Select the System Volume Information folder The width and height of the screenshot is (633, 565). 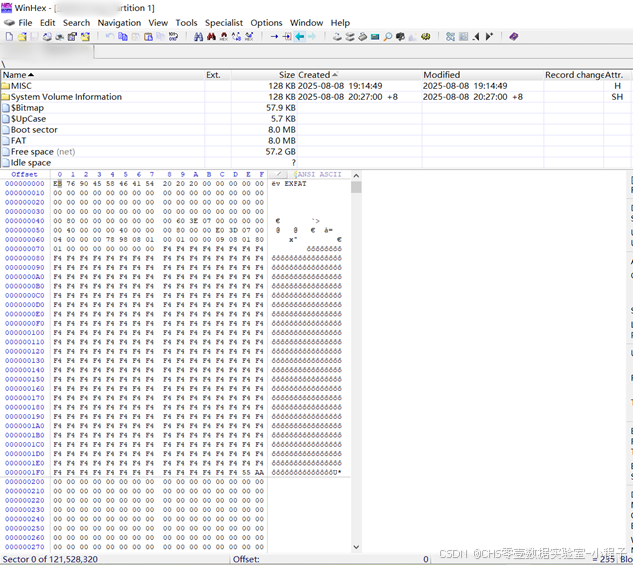316,97
